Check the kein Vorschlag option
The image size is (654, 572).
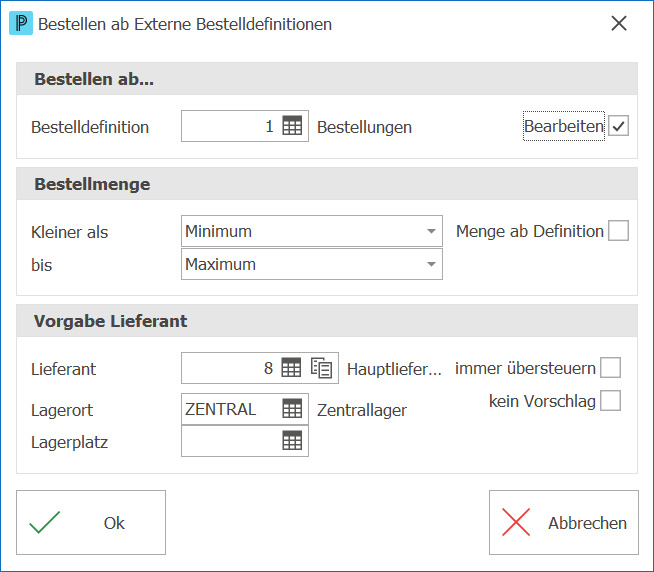tap(611, 401)
